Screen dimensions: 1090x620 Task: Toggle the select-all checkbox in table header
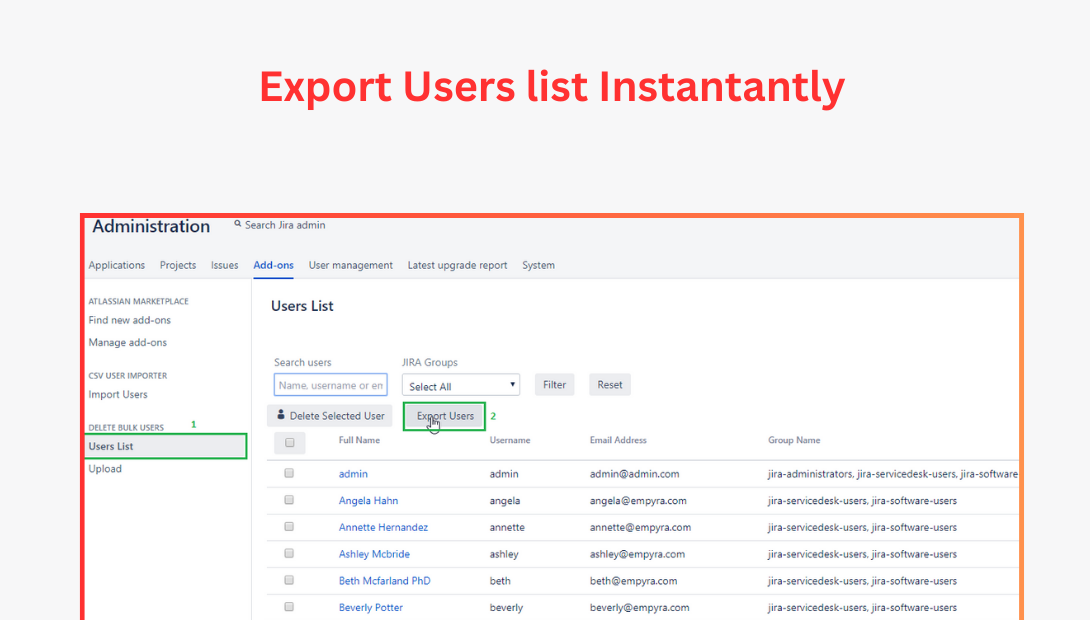coord(290,443)
